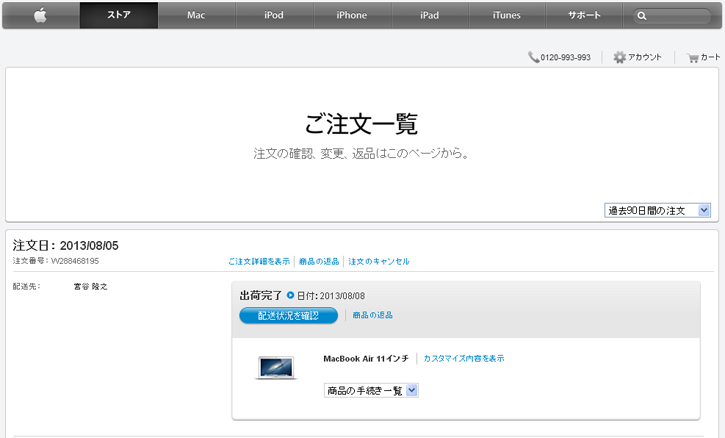Go to the Mac tab

[x=196, y=15]
